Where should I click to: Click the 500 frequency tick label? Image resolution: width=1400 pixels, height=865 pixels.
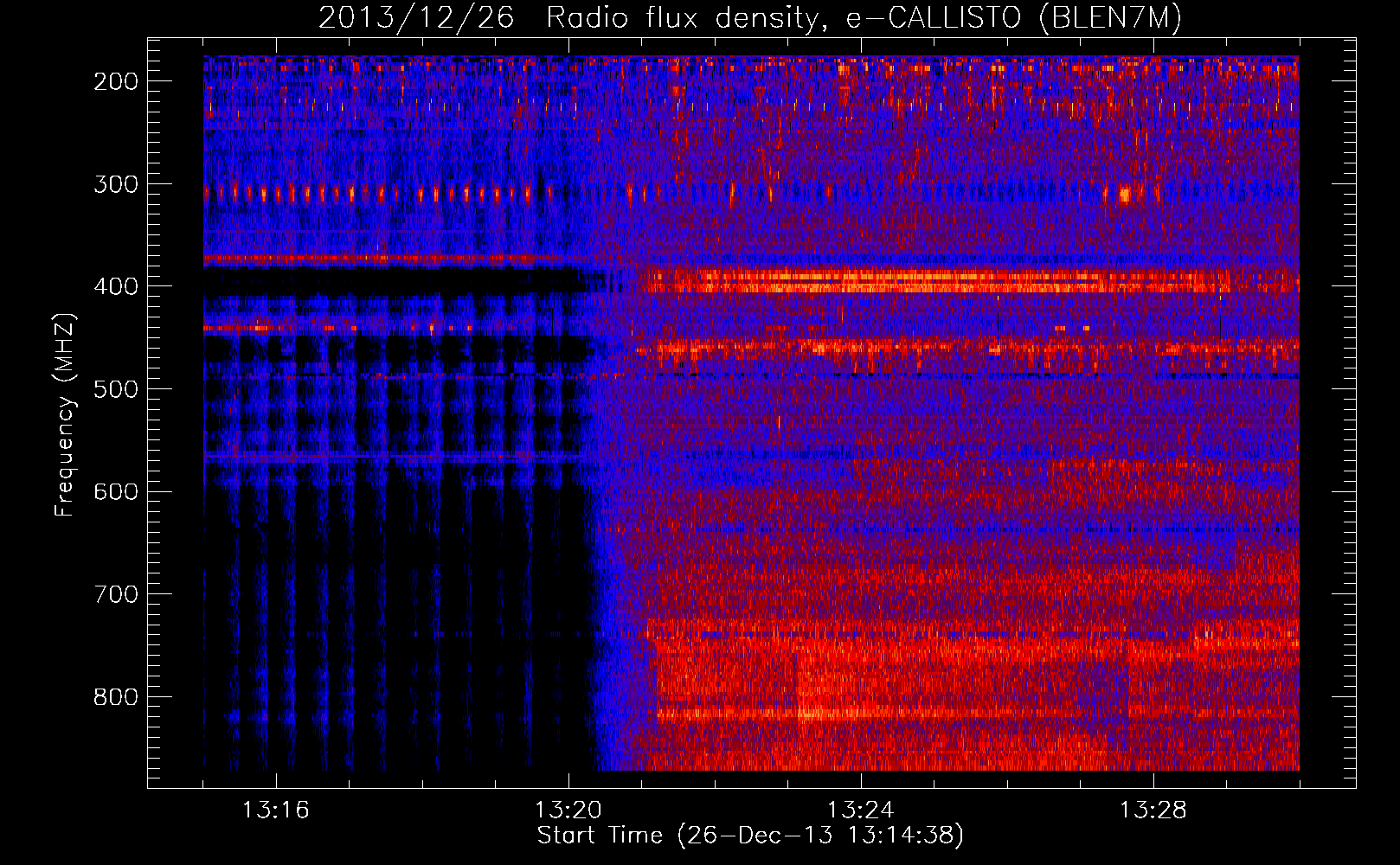(x=116, y=389)
